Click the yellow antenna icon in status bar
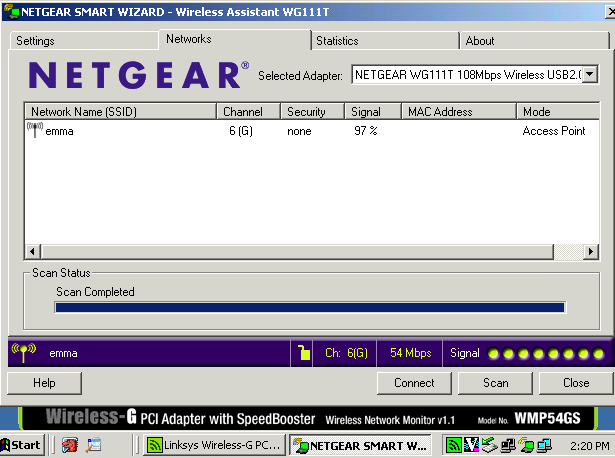The height and width of the screenshot is (458, 615). tap(24, 352)
